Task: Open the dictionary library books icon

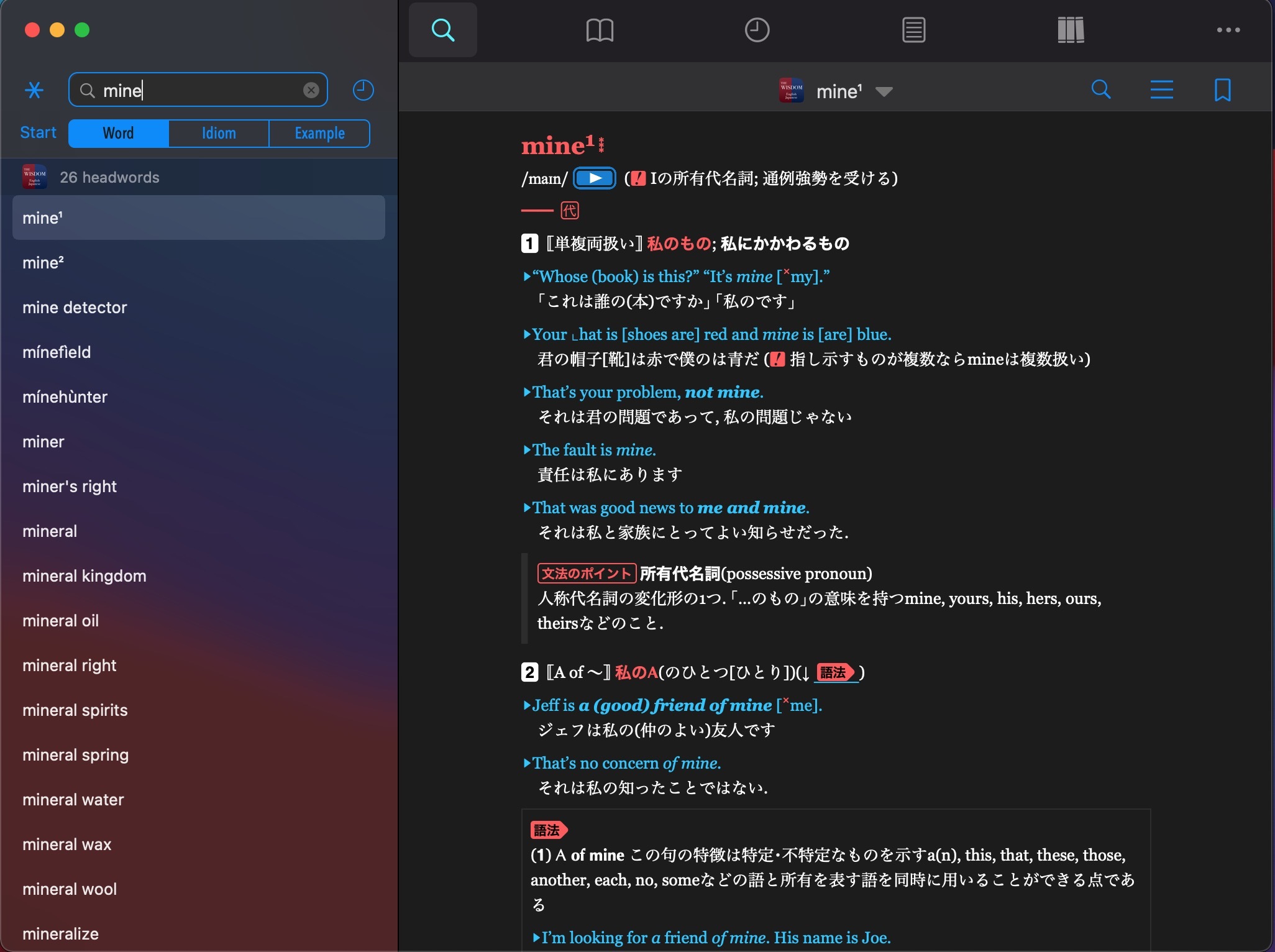Action: (x=1071, y=30)
